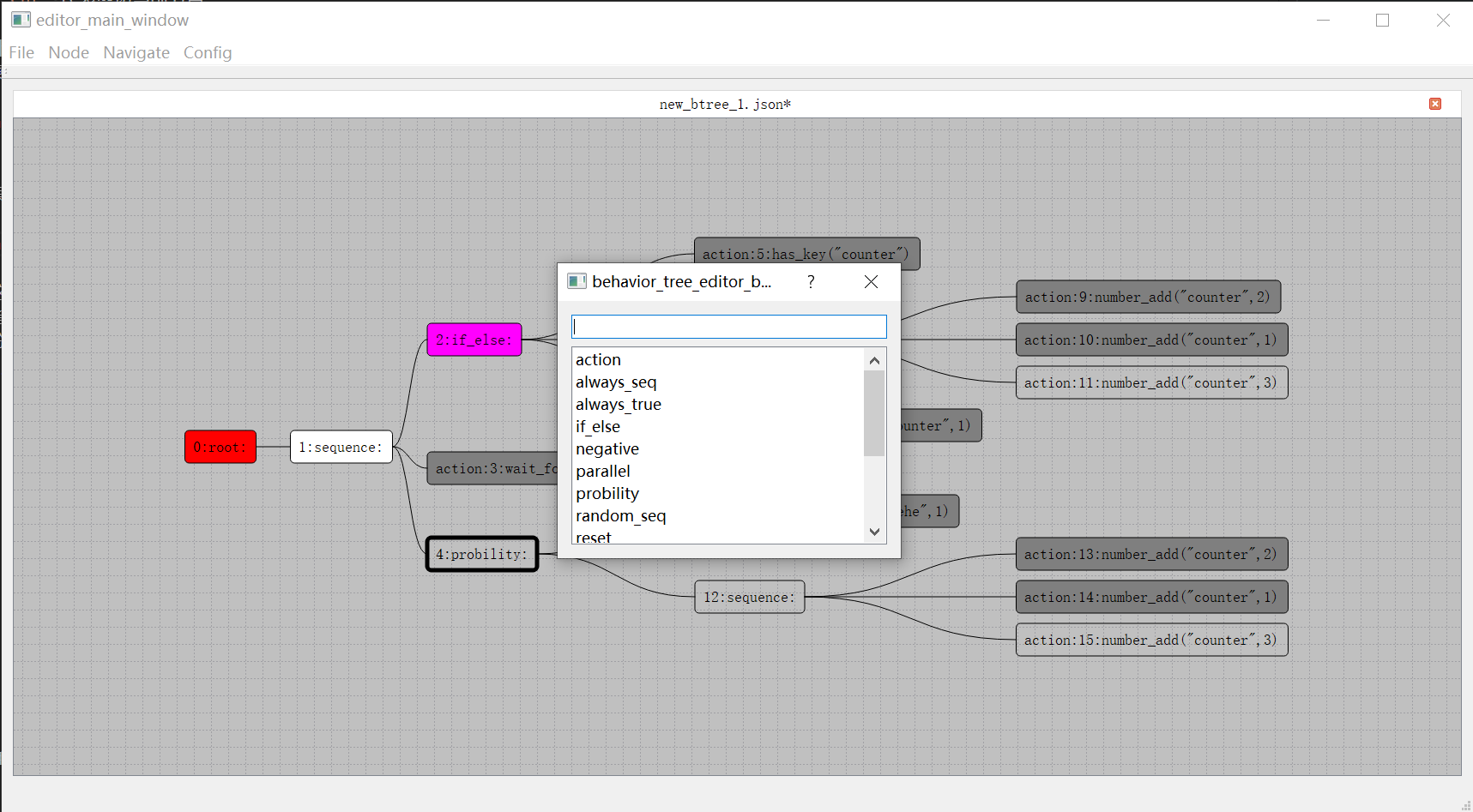Select 'random_seq' list entry

620,516
